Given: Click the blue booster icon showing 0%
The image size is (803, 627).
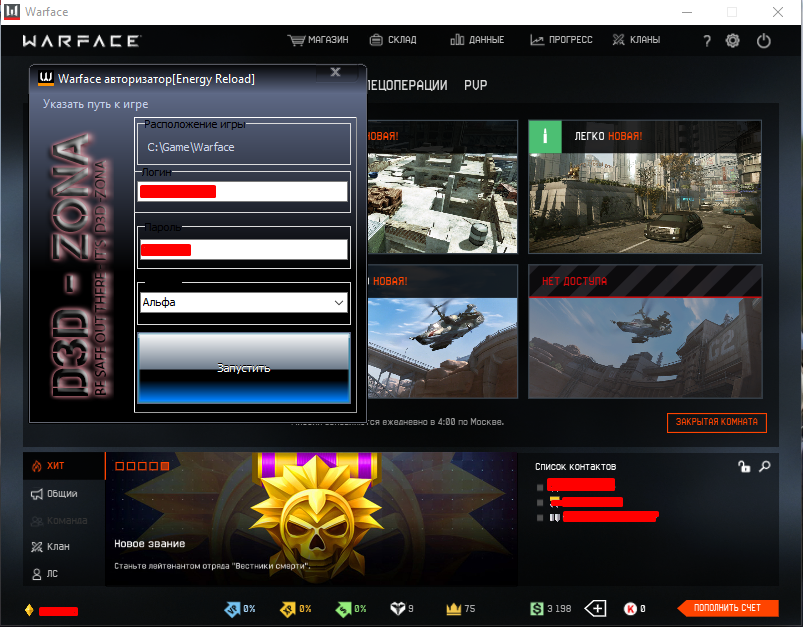Looking at the screenshot, I should (x=232, y=609).
